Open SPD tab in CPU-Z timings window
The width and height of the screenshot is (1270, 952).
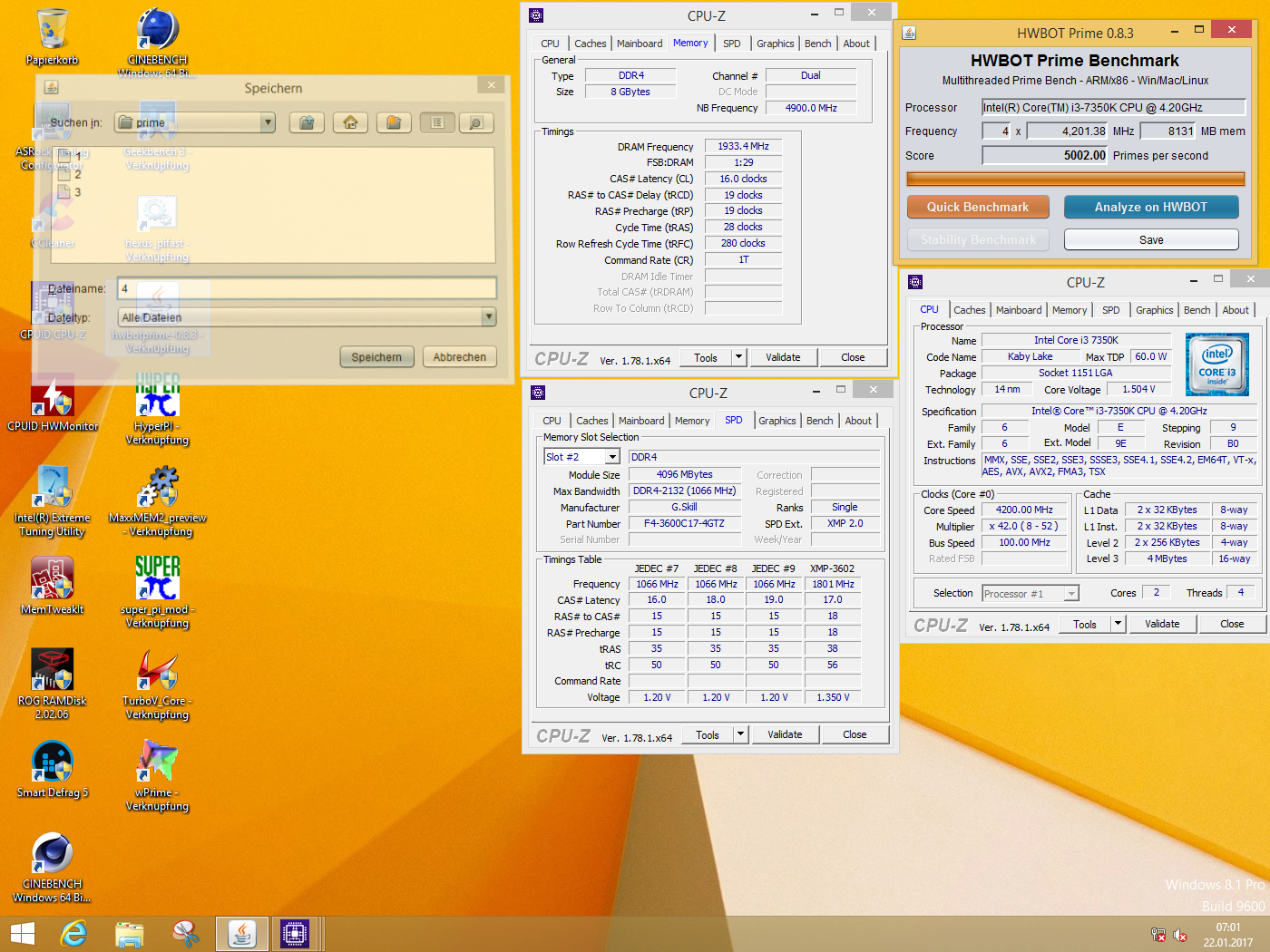pyautogui.click(x=732, y=44)
